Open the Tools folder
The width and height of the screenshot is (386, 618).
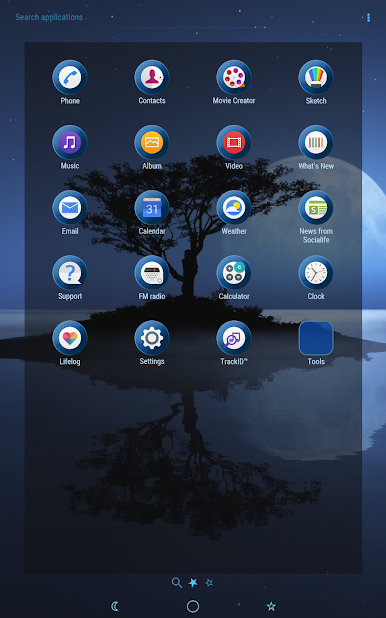[x=316, y=338]
